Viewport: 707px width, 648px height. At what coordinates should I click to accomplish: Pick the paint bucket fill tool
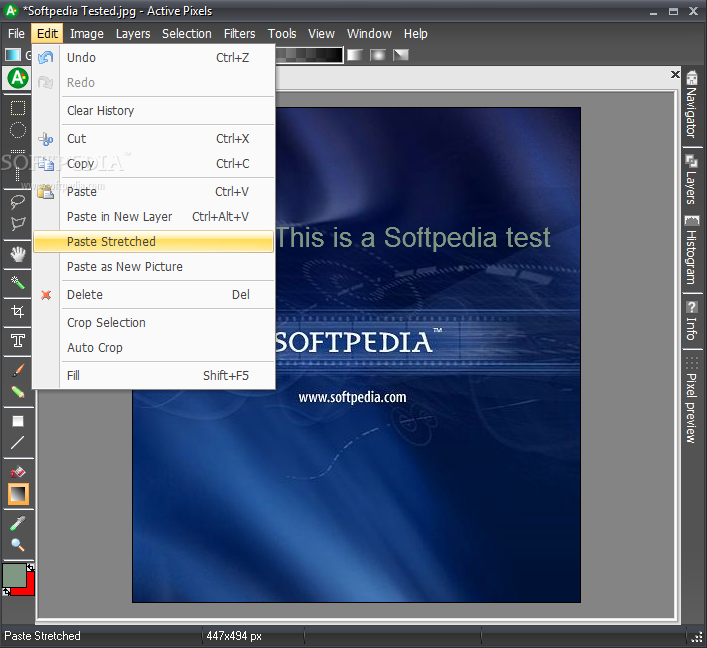(18, 472)
